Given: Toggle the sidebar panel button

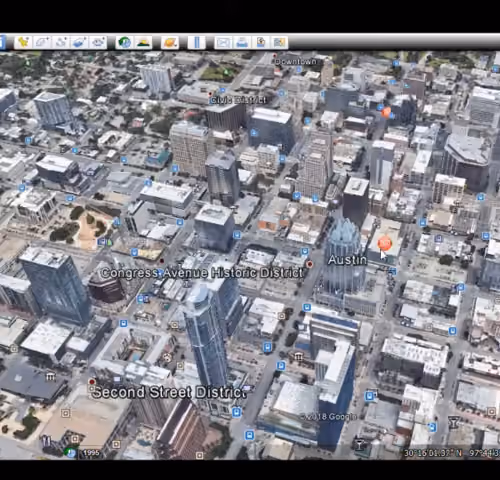Looking at the screenshot, I should click(3, 42).
